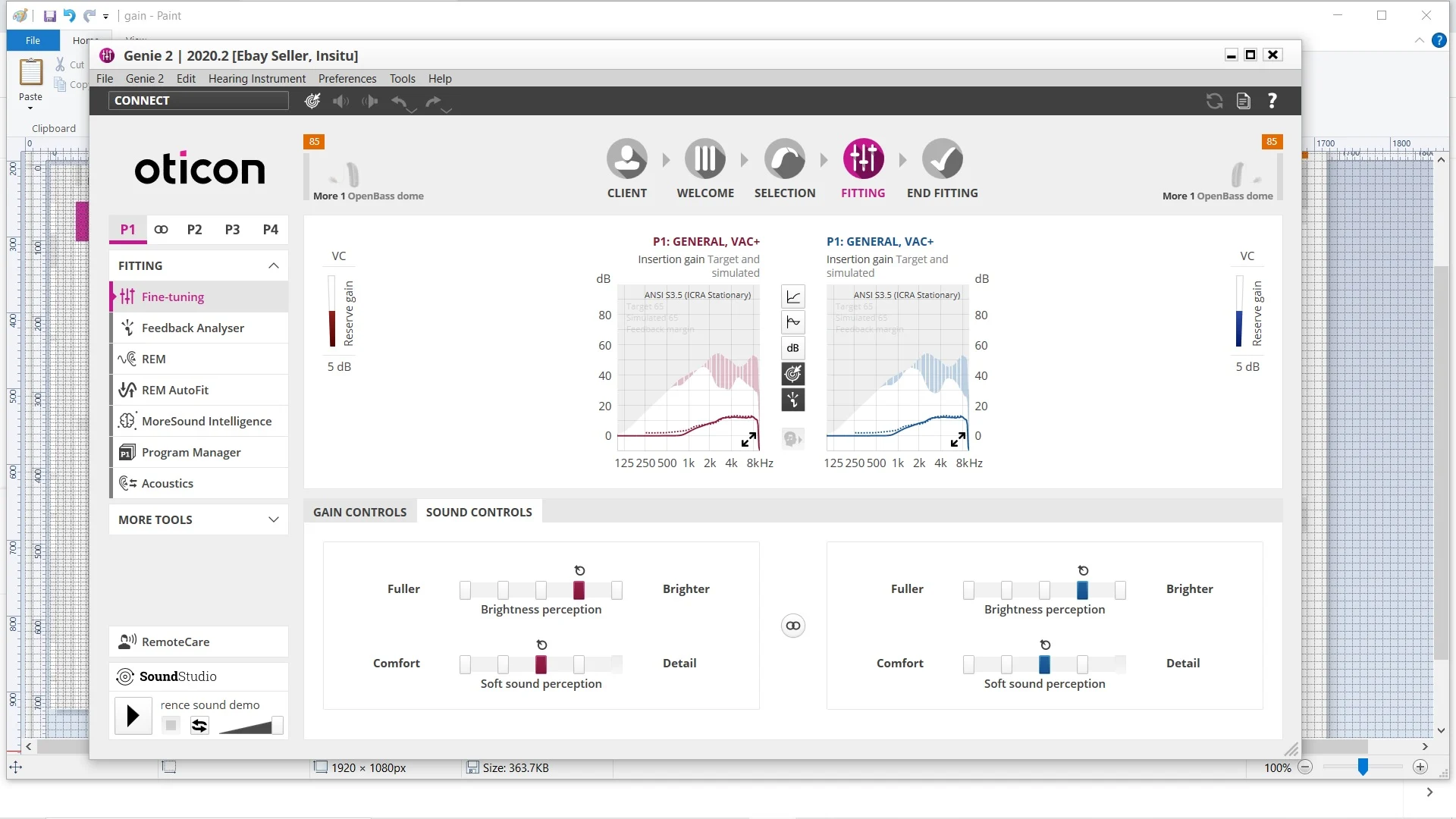This screenshot has height=819, width=1456.
Task: Switch graph view to dB display
Action: point(792,348)
